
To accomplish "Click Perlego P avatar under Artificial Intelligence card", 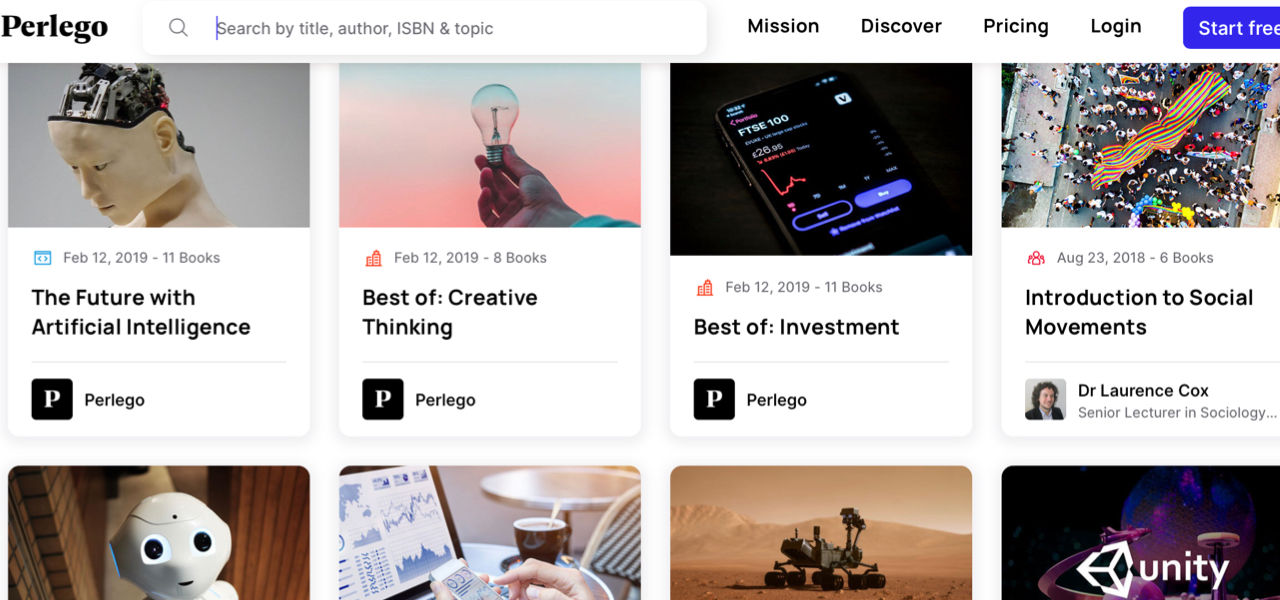I will 52,399.
